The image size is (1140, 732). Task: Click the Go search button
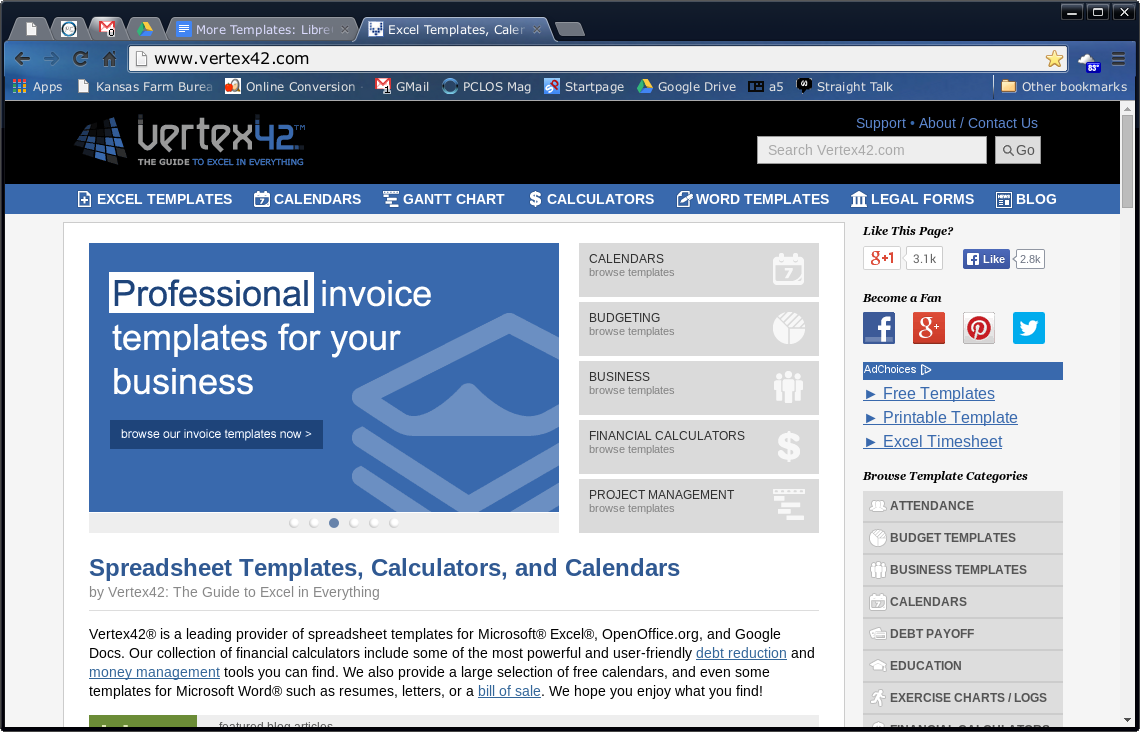[1018, 150]
